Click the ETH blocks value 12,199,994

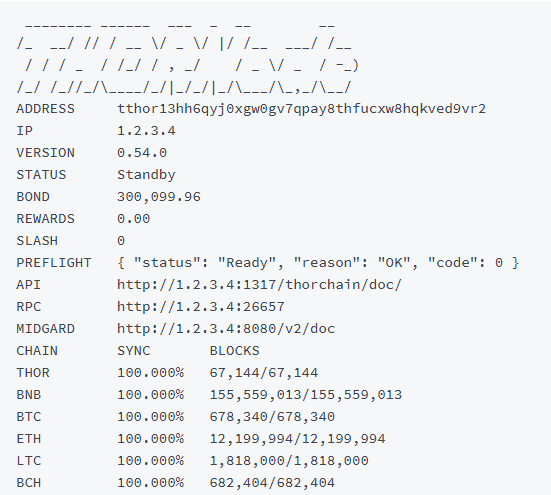point(298,439)
